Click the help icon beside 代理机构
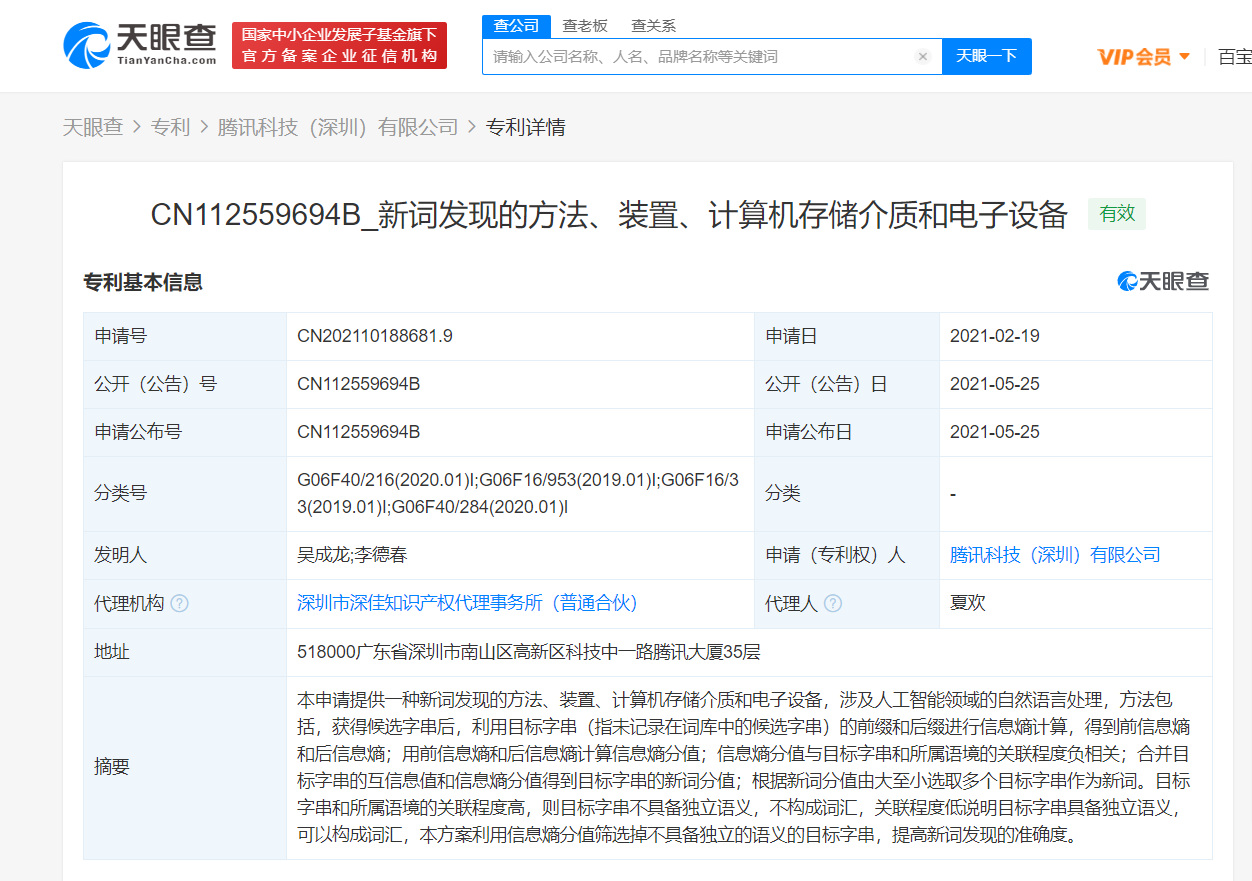 [179, 603]
